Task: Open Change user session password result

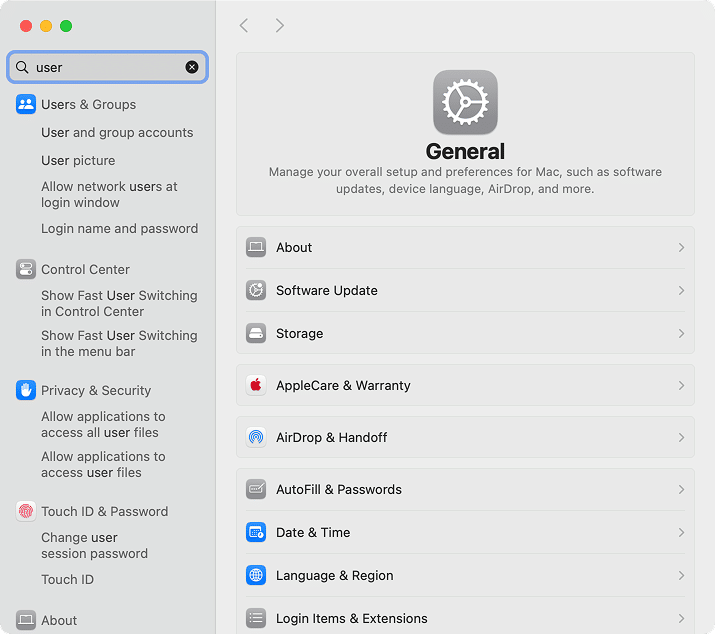Action: [x=94, y=546]
